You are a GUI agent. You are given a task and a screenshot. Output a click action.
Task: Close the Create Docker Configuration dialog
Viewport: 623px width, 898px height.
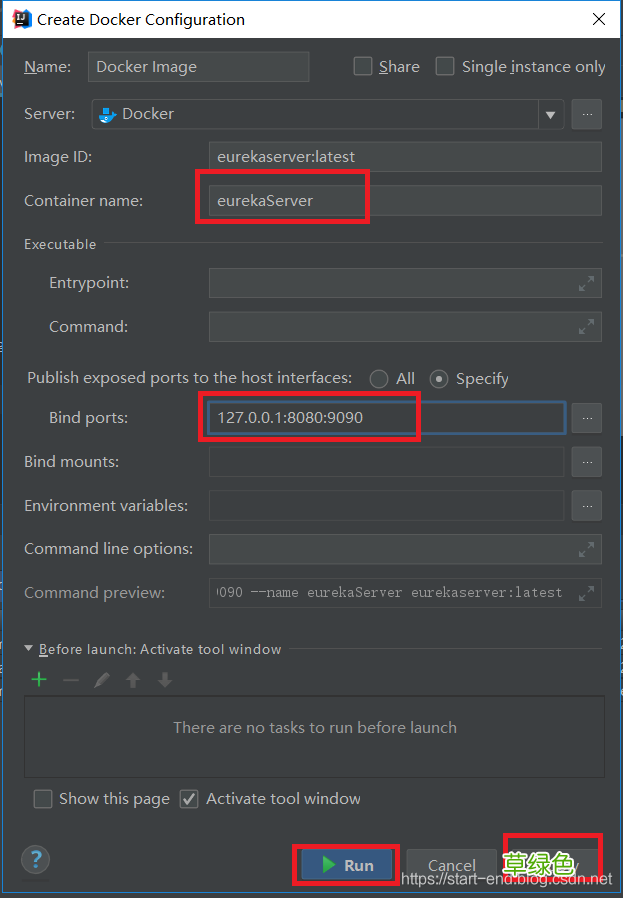click(599, 19)
